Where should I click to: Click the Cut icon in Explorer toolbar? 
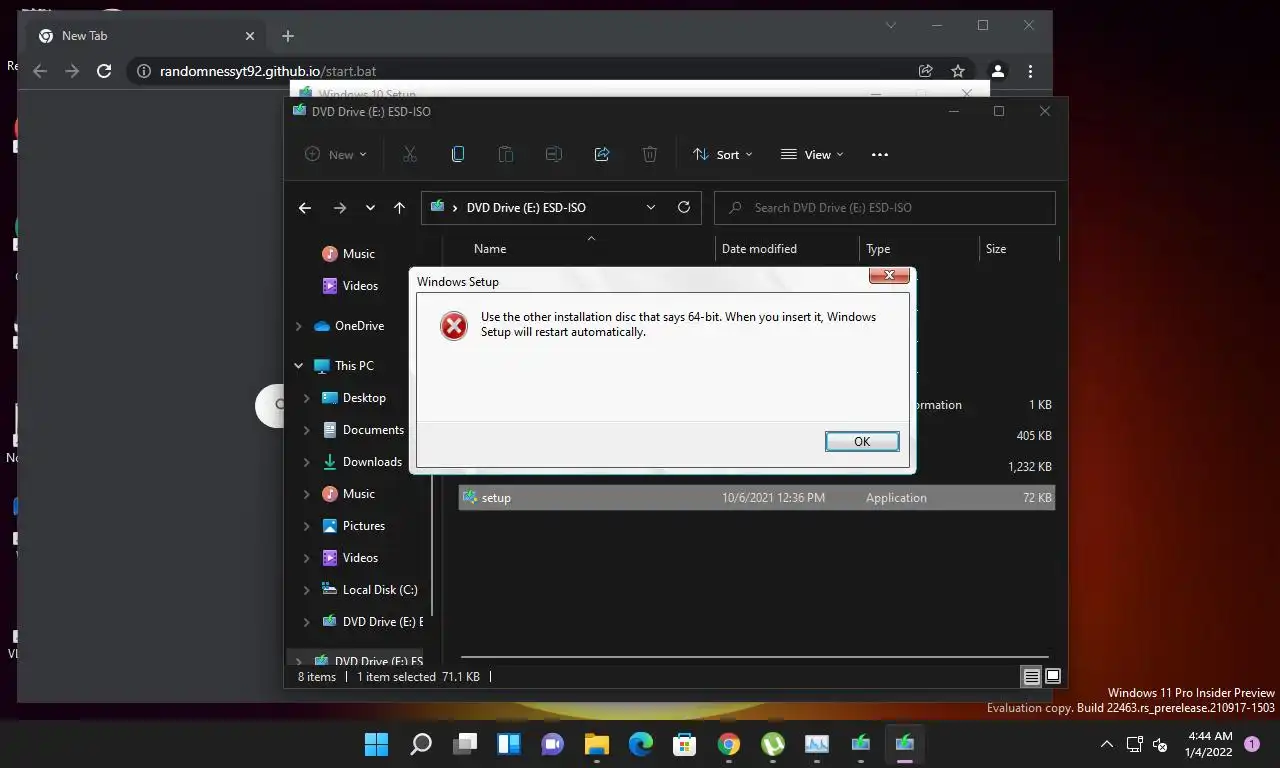pos(409,154)
